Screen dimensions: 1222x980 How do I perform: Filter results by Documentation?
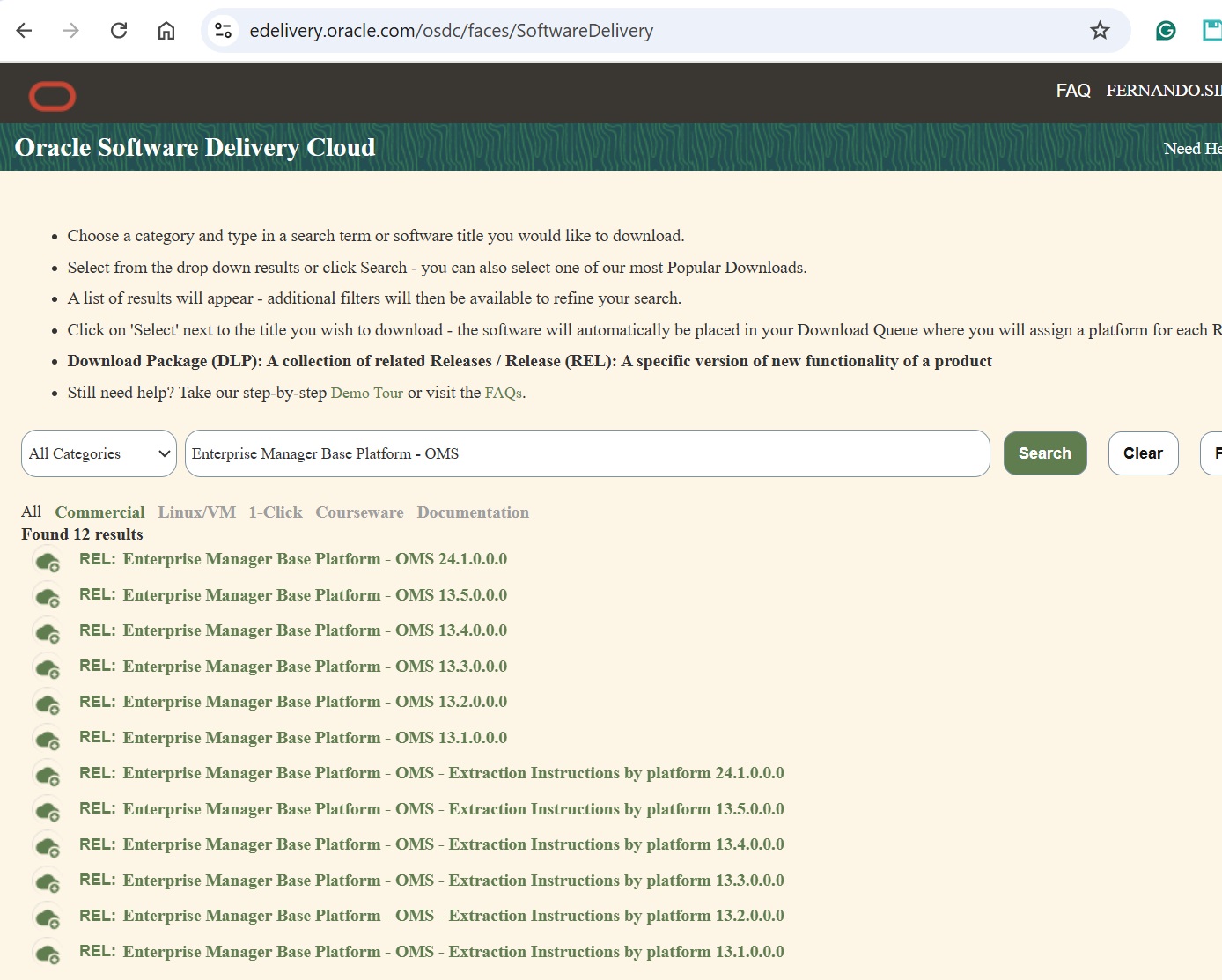[x=473, y=512]
